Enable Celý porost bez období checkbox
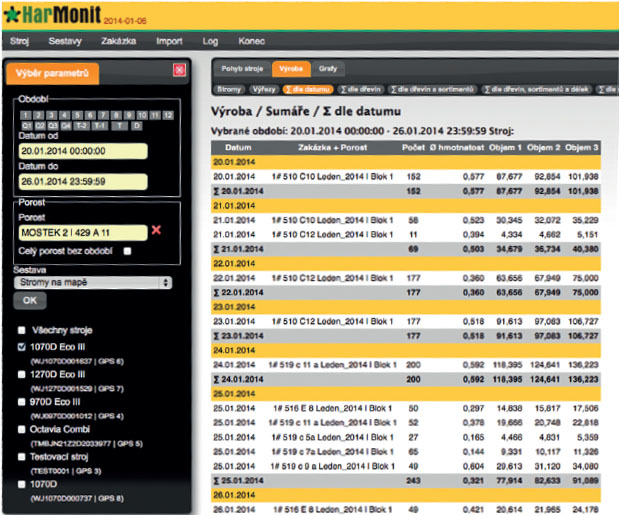Screen dimensions: 619x515 tap(127, 251)
